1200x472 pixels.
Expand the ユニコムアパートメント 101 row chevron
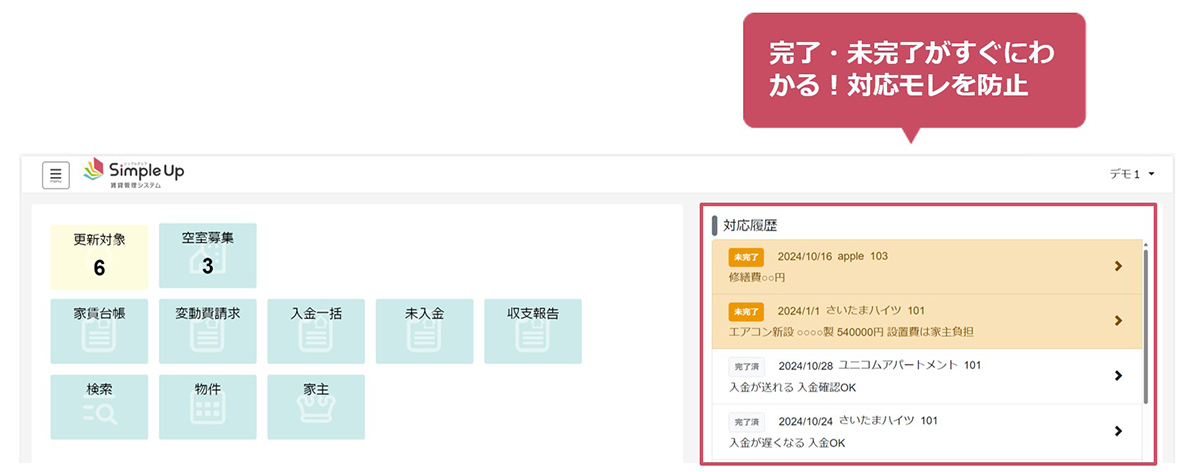pos(1118,376)
